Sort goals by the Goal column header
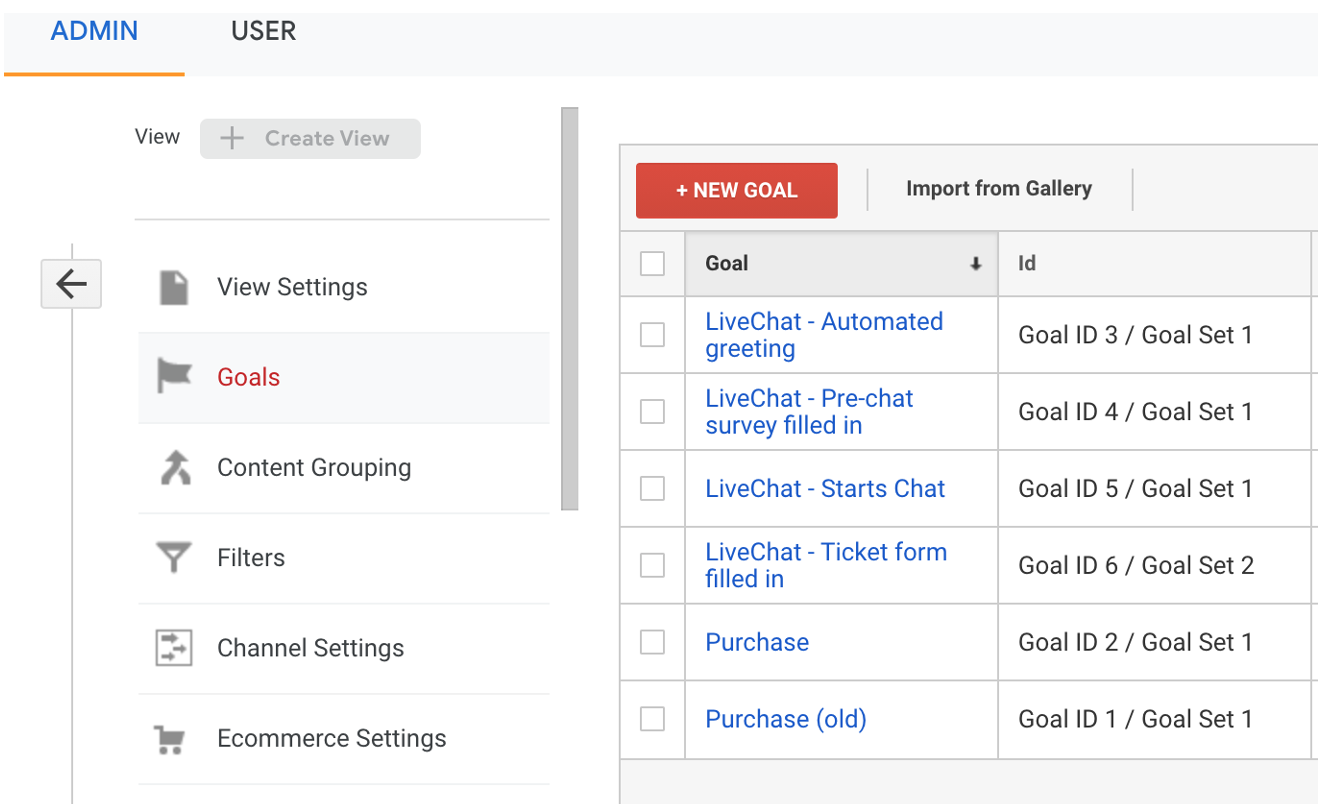The image size is (1318, 804). (728, 263)
